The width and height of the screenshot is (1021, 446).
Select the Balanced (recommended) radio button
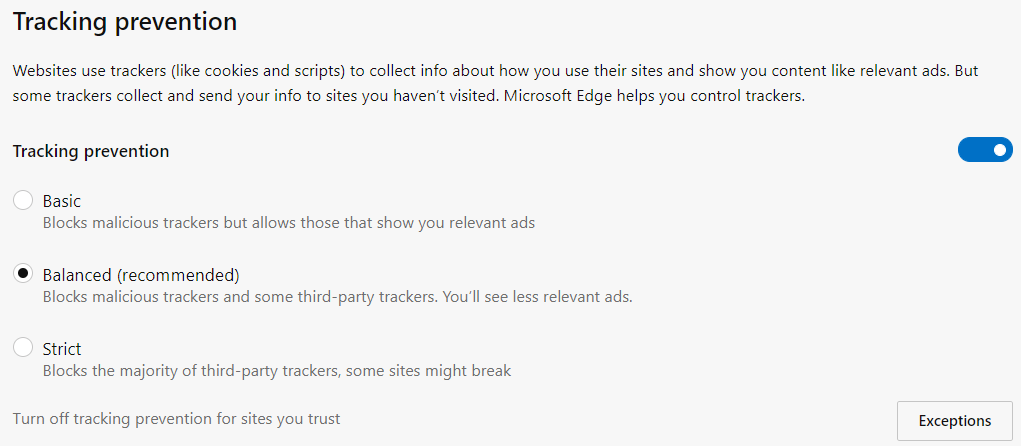pos(23,275)
